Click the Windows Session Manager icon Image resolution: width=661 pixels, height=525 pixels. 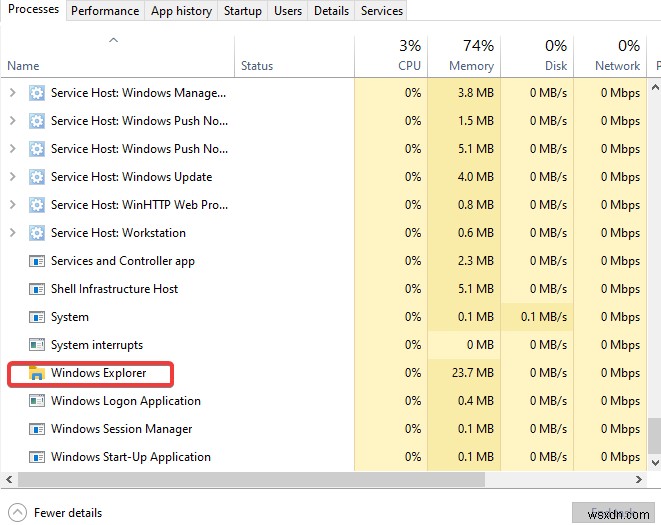point(37,429)
